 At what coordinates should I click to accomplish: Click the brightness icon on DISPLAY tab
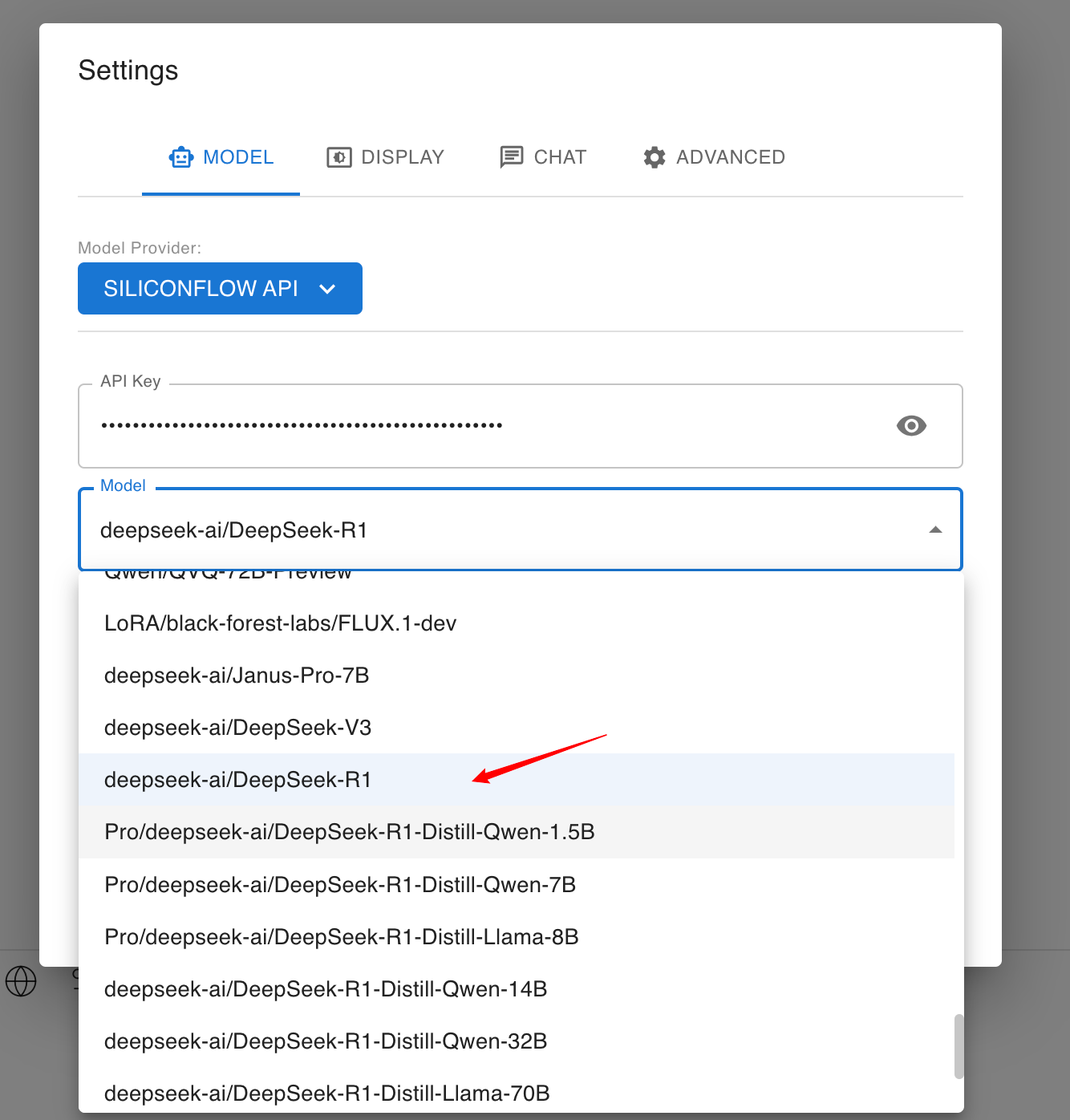coord(339,157)
